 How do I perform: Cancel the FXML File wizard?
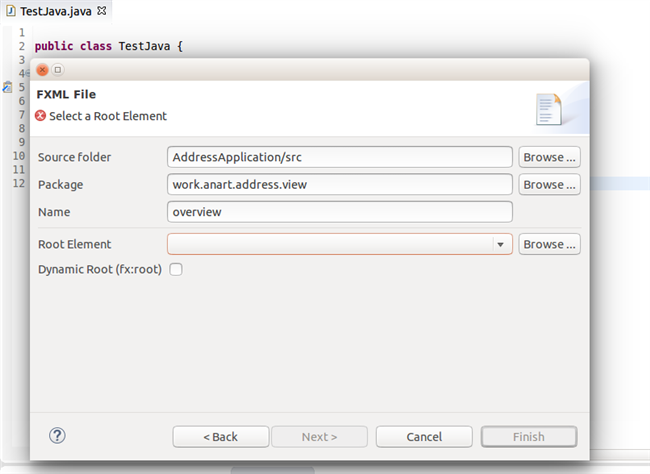pyautogui.click(x=424, y=437)
